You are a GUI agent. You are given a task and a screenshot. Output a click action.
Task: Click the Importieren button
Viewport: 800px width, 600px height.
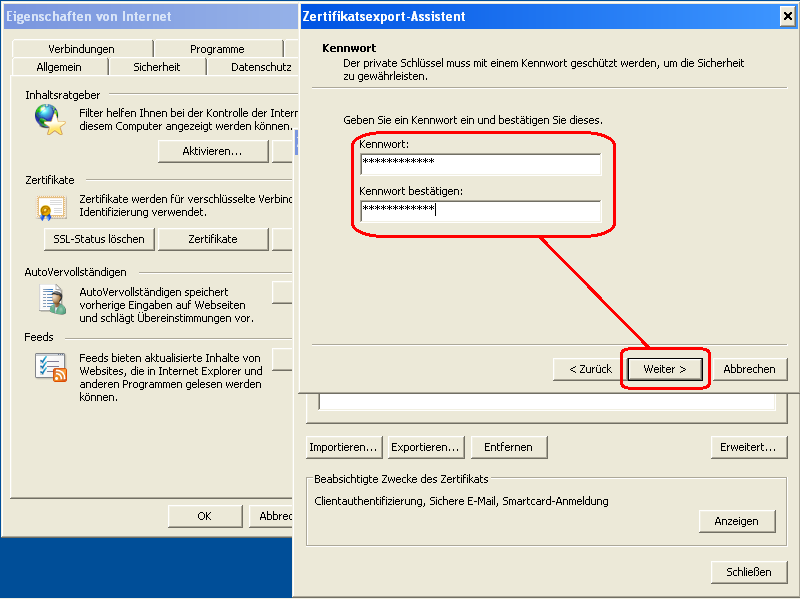coord(343,447)
